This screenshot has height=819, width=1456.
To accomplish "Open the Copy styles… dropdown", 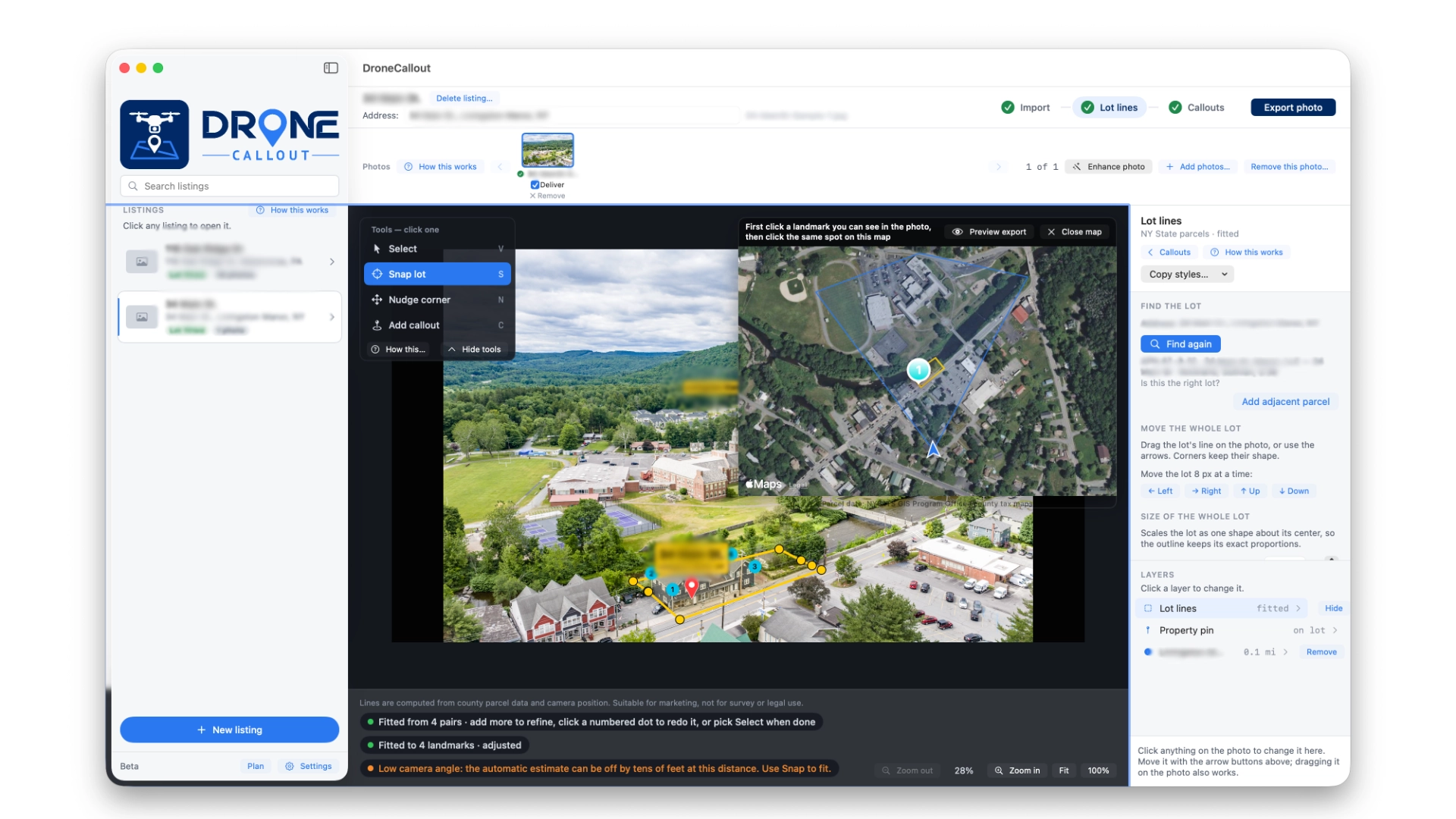I will tap(1187, 275).
